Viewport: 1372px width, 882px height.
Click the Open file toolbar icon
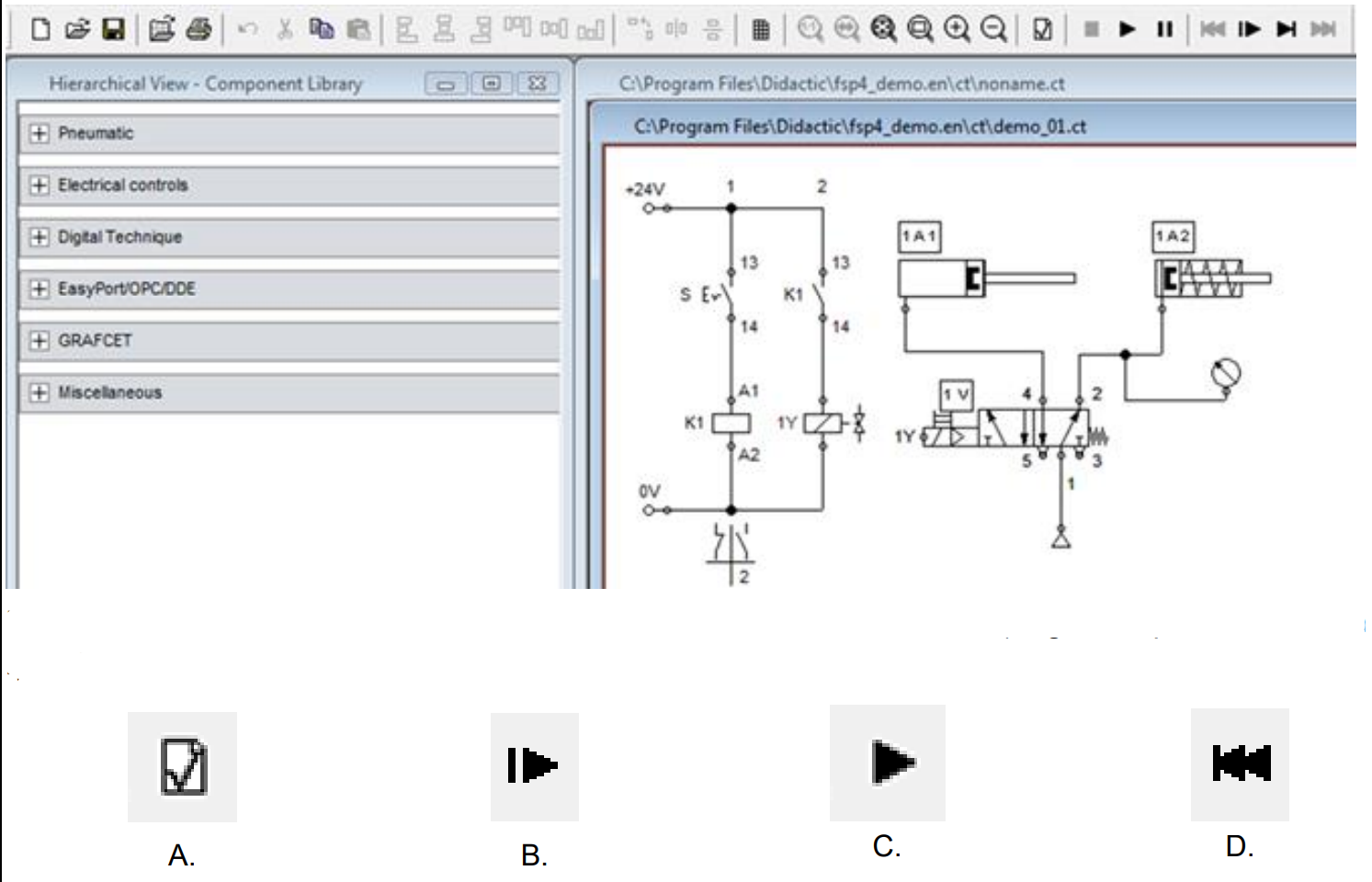tap(77, 29)
